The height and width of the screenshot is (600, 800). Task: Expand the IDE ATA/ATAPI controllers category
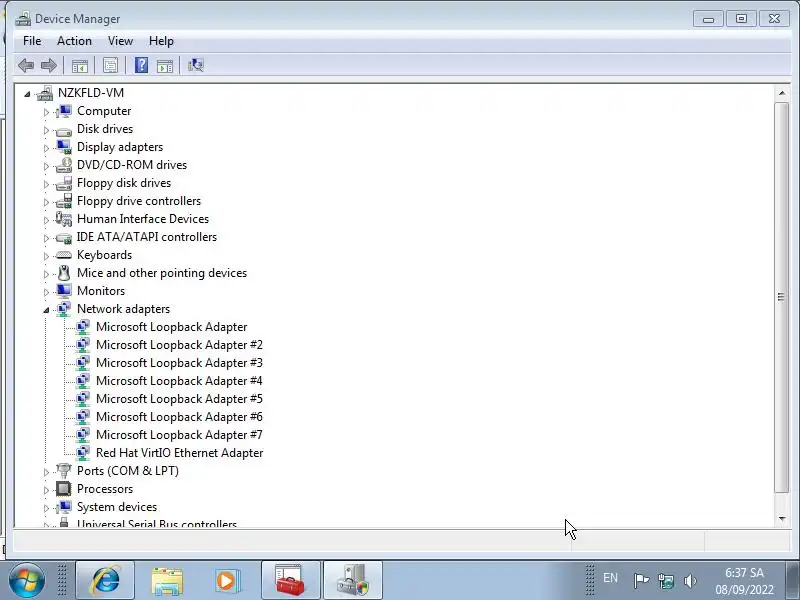46,238
